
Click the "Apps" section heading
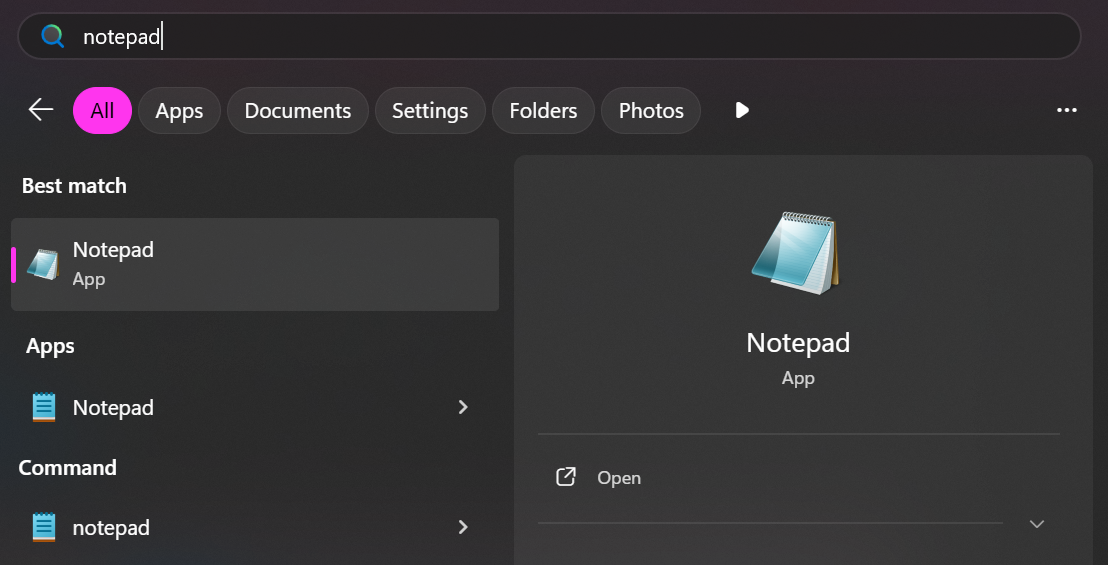click(50, 346)
